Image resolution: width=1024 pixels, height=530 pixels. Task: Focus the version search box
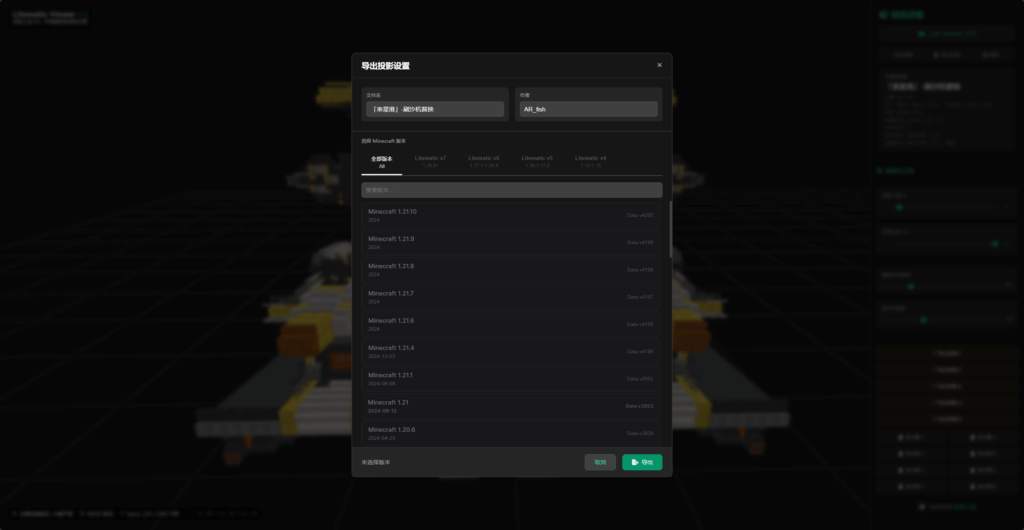pyautogui.click(x=511, y=189)
